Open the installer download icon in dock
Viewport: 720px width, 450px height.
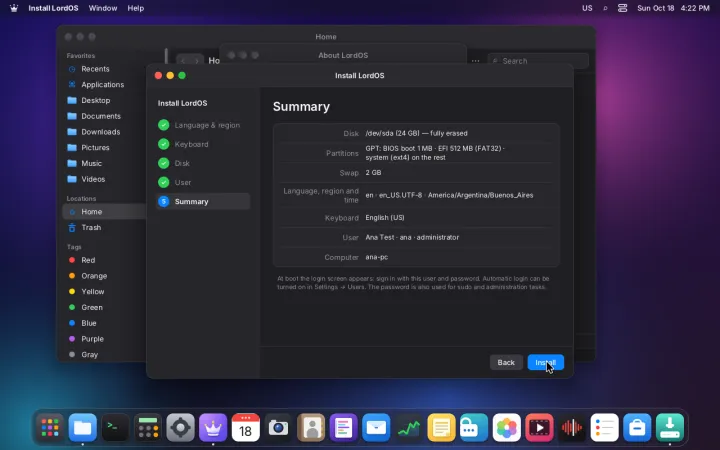[x=669, y=428]
